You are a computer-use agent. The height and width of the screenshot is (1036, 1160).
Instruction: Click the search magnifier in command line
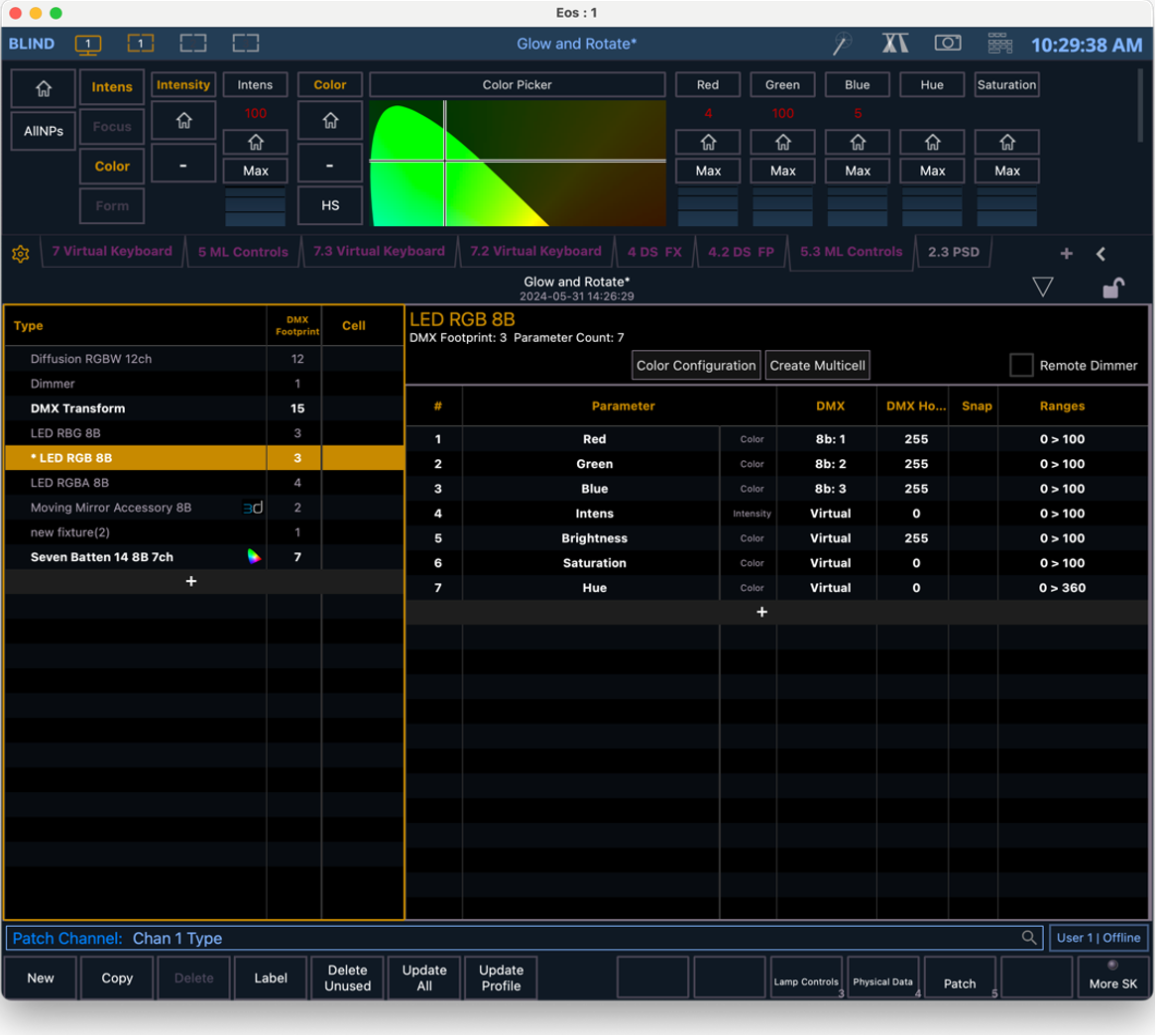click(1029, 938)
